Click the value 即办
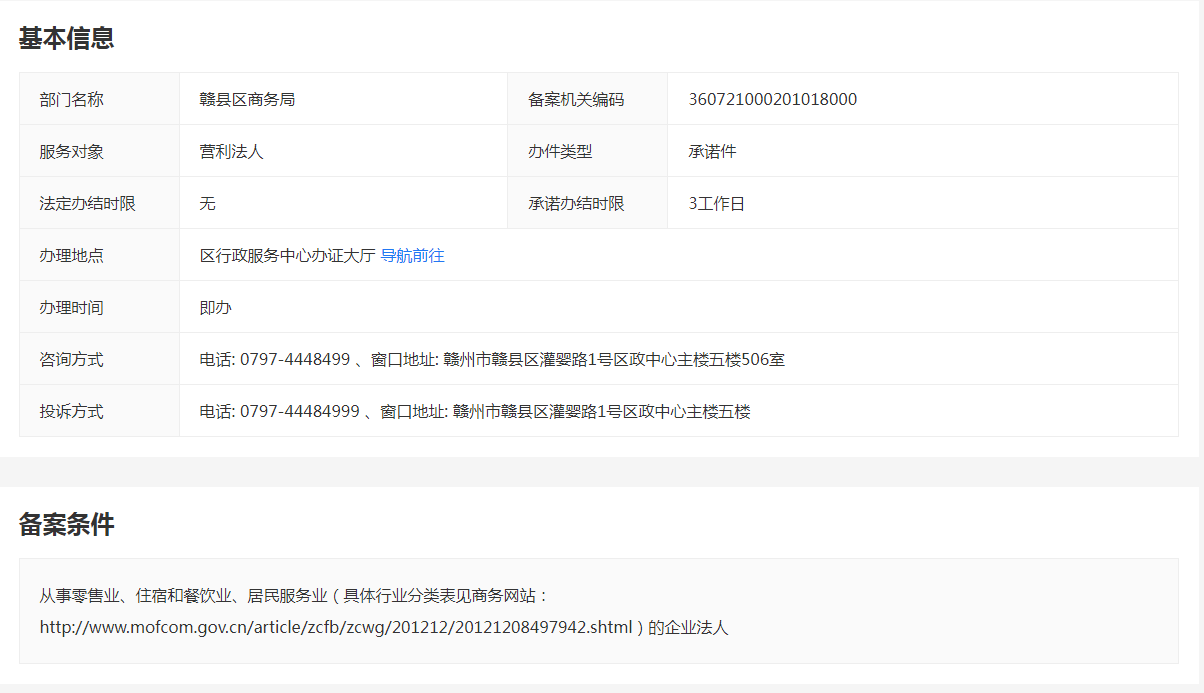This screenshot has width=1204, height=693. [215, 308]
